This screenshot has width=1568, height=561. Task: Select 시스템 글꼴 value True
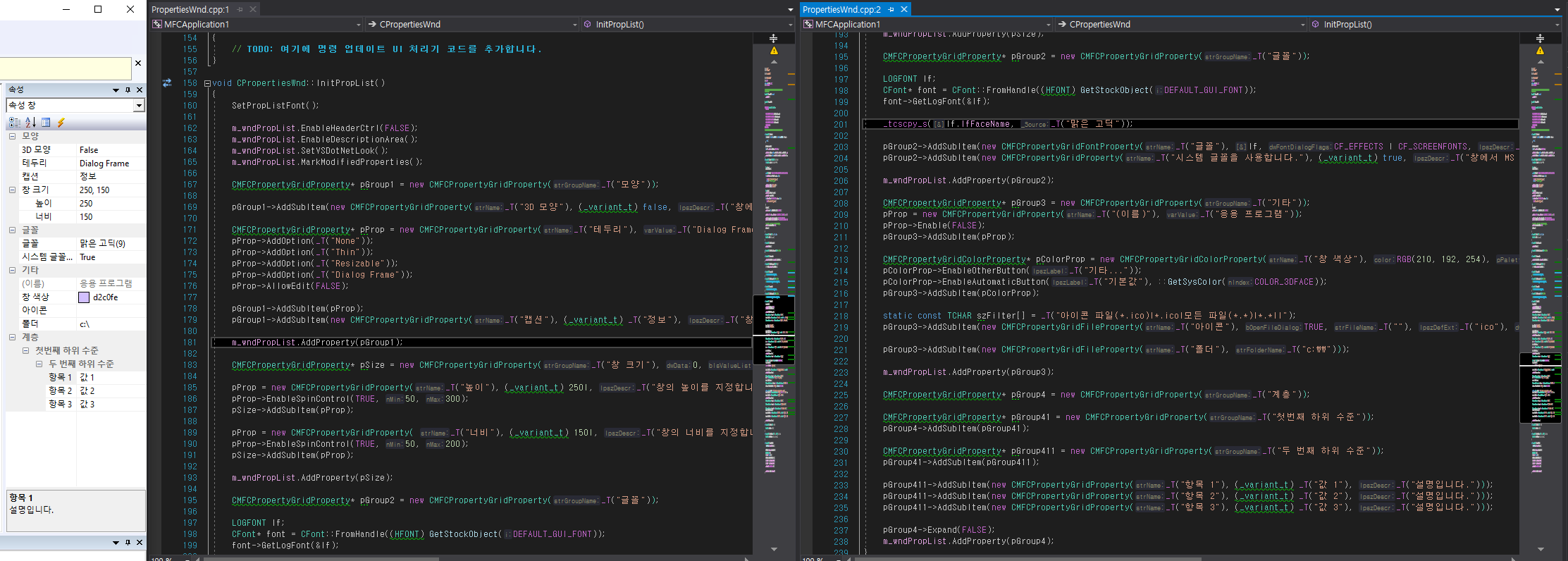[87, 257]
